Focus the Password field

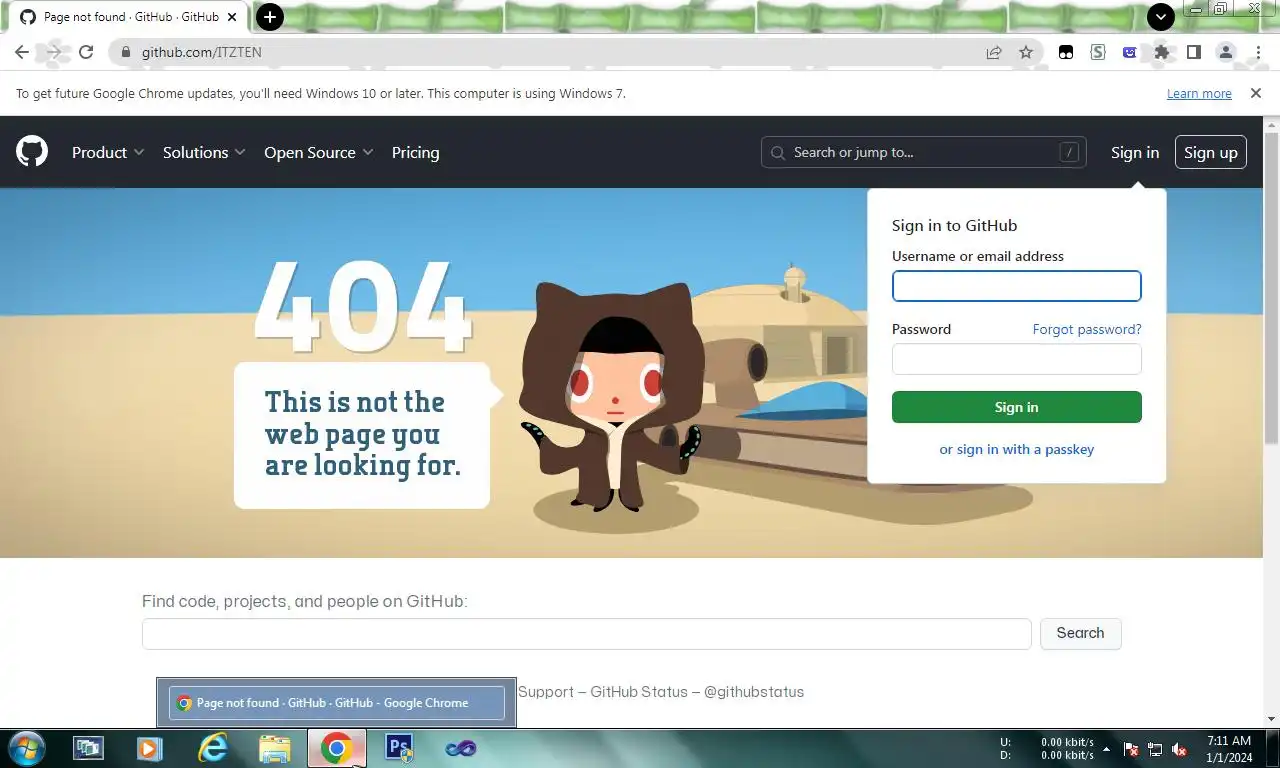1016,359
